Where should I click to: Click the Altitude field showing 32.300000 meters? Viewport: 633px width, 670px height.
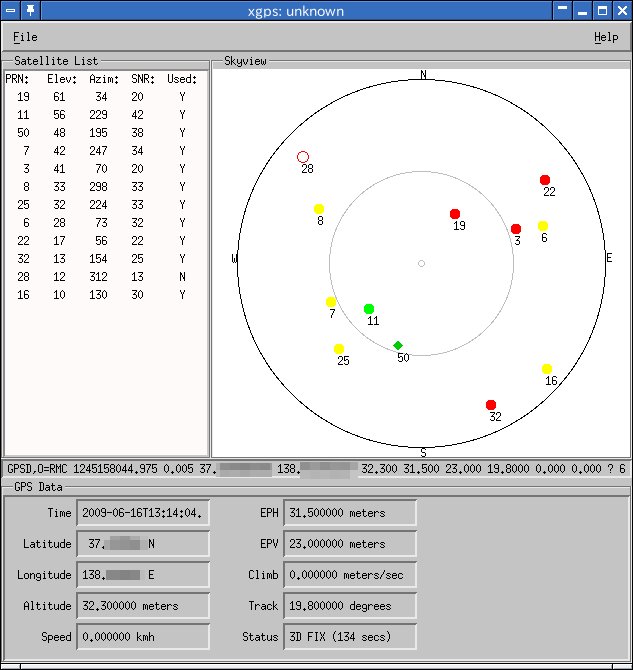pyautogui.click(x=143, y=605)
